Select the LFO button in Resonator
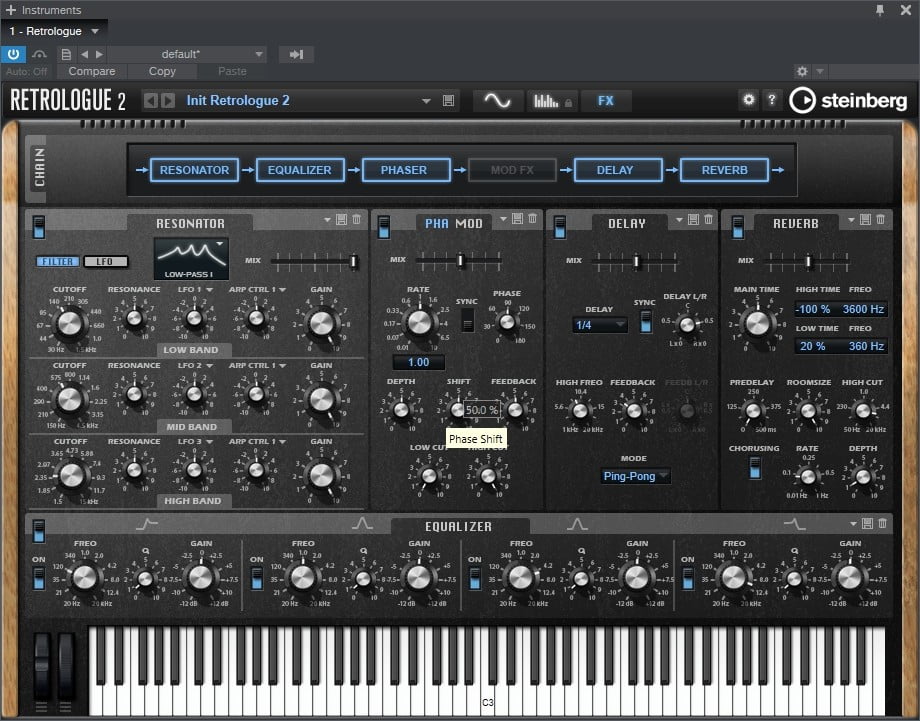This screenshot has height=721, width=920. 106,262
